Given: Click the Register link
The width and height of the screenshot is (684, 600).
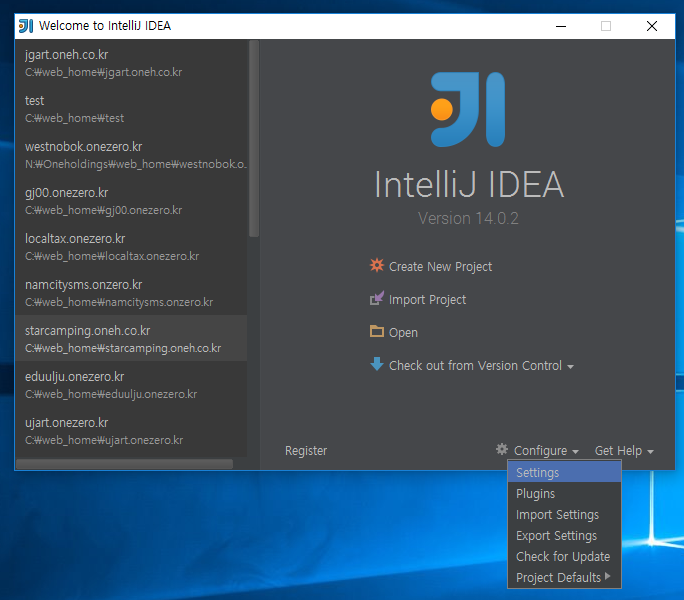Looking at the screenshot, I should (306, 451).
